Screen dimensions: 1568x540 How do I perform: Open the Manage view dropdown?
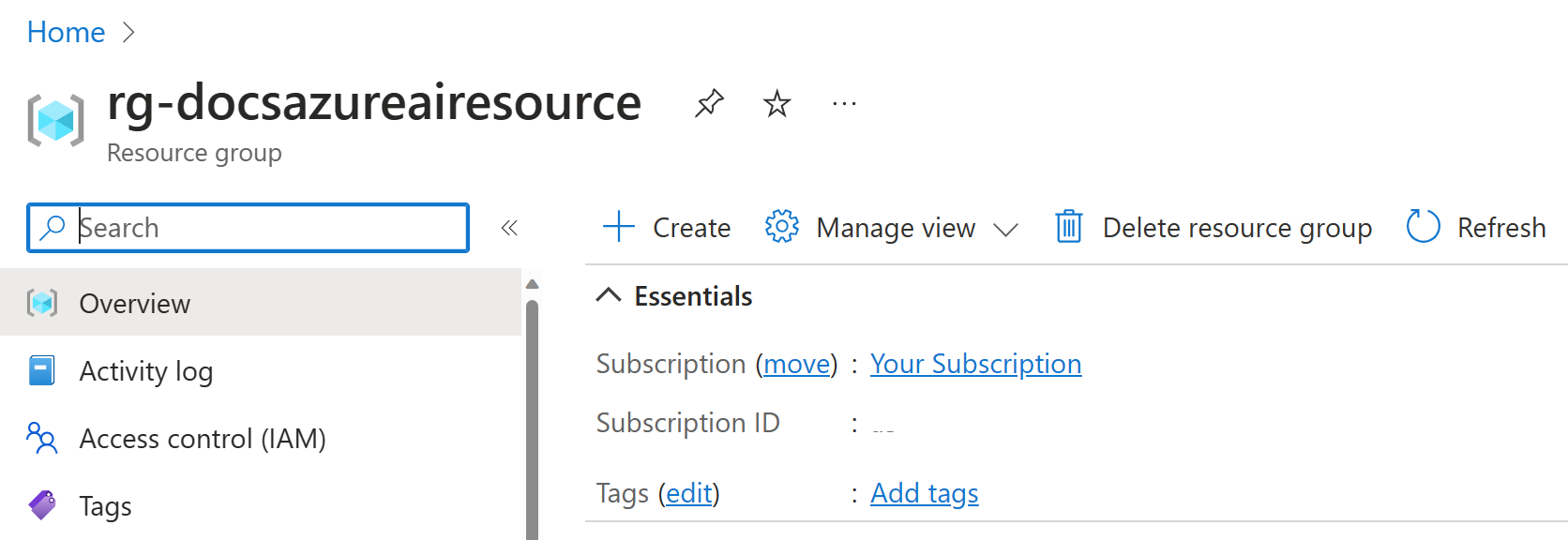tap(891, 227)
